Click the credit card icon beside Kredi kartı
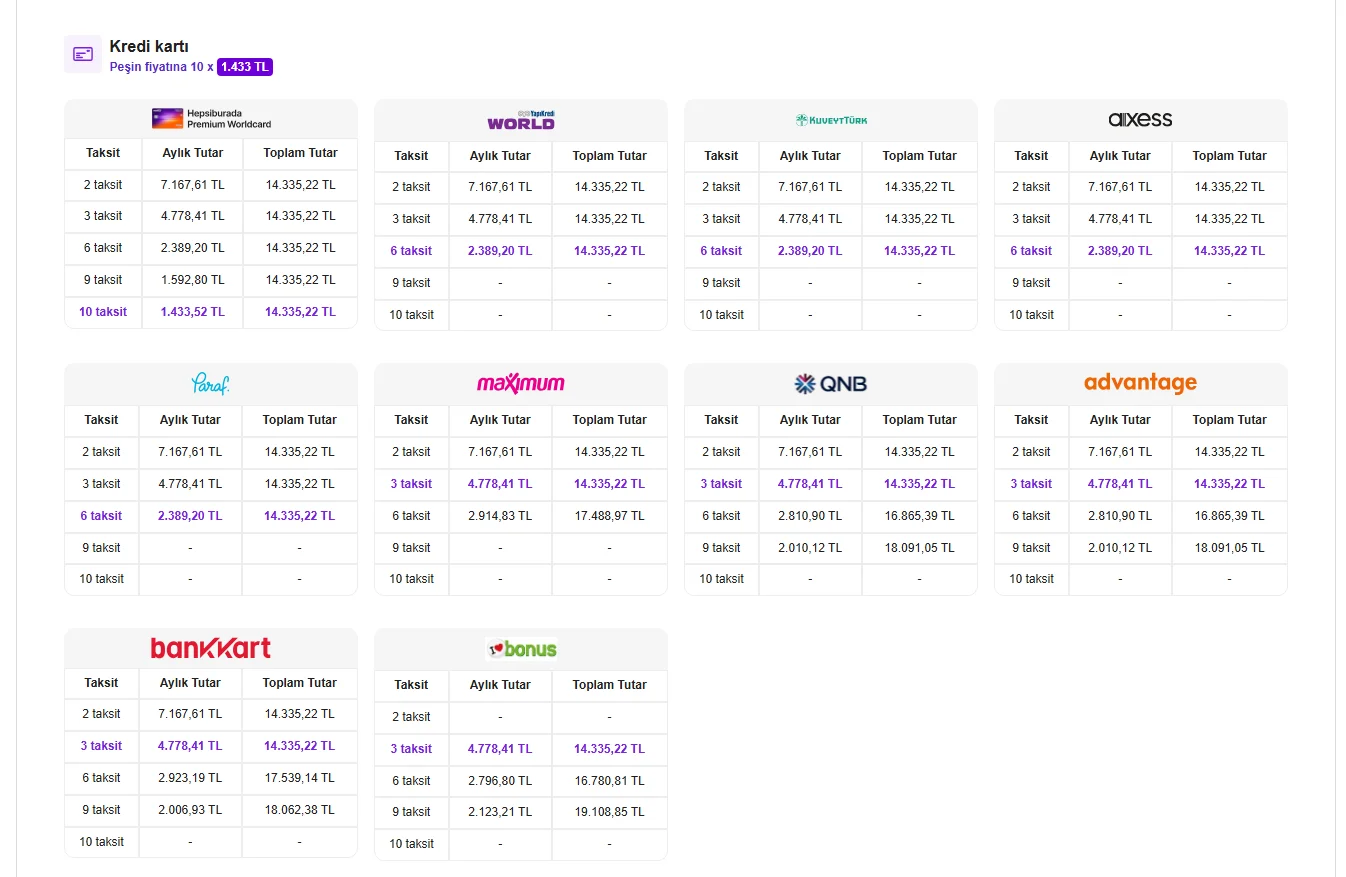Viewport: 1346px width, 877px height. tap(83, 54)
